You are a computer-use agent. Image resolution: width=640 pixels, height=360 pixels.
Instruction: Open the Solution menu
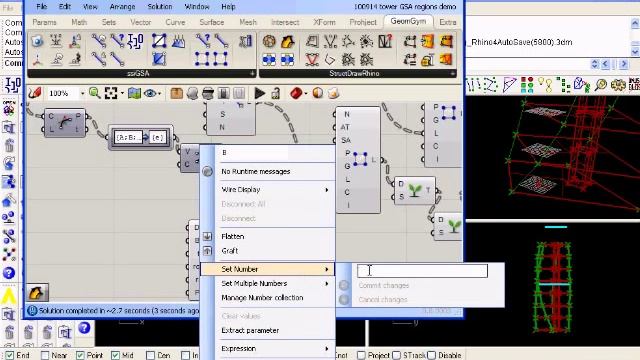coord(160,7)
